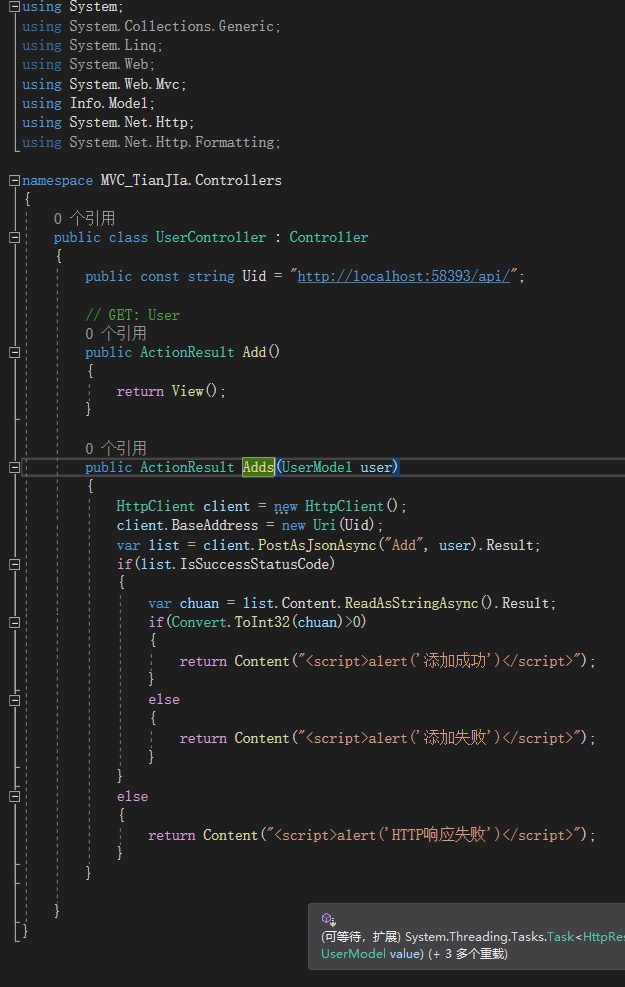Collapse the UserController class region

(x=14, y=237)
